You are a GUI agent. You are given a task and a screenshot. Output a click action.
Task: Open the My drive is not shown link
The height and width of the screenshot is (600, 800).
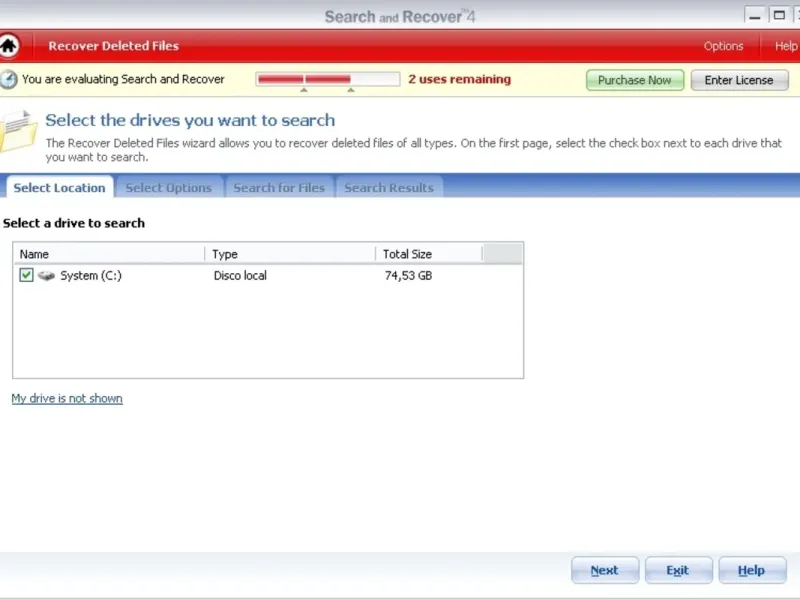[67, 398]
